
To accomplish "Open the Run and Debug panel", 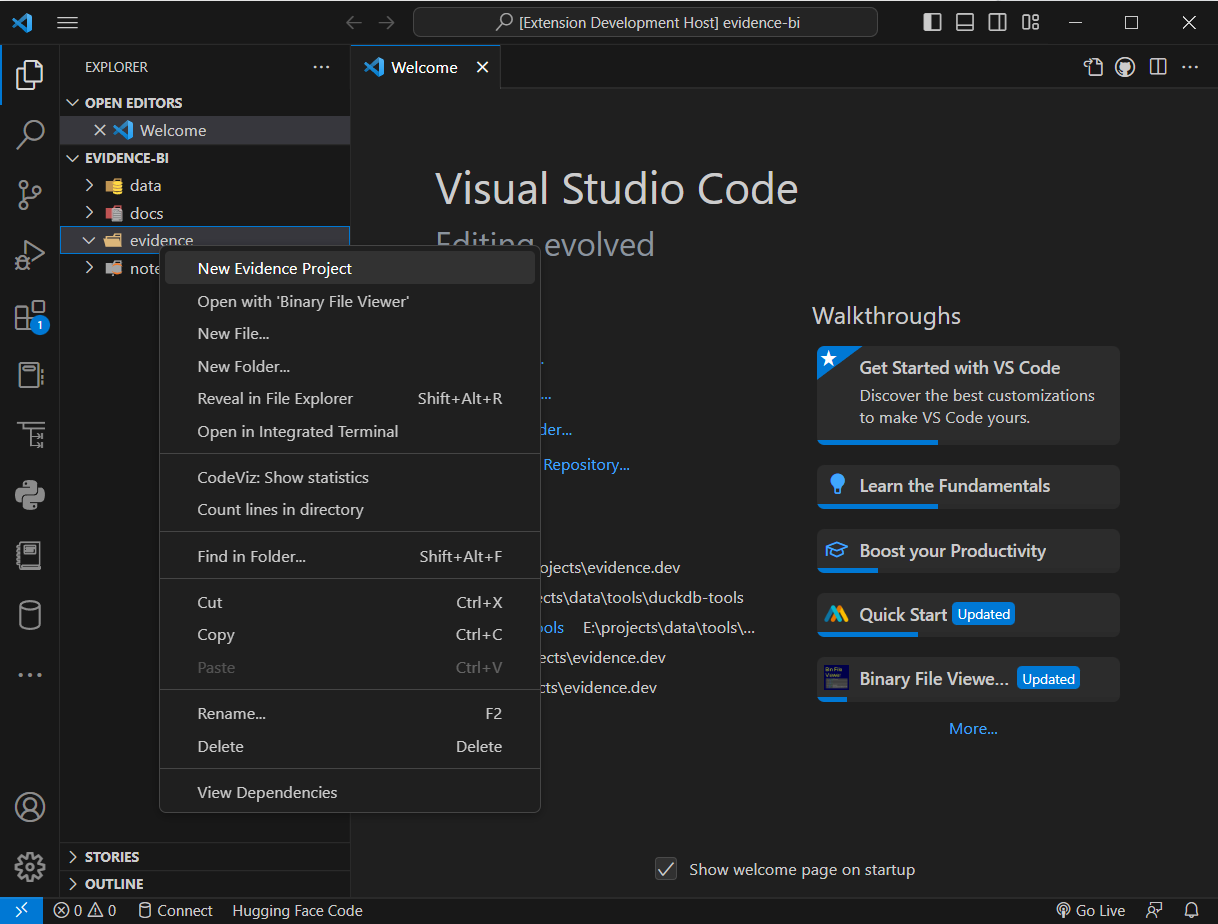I will (x=30, y=255).
